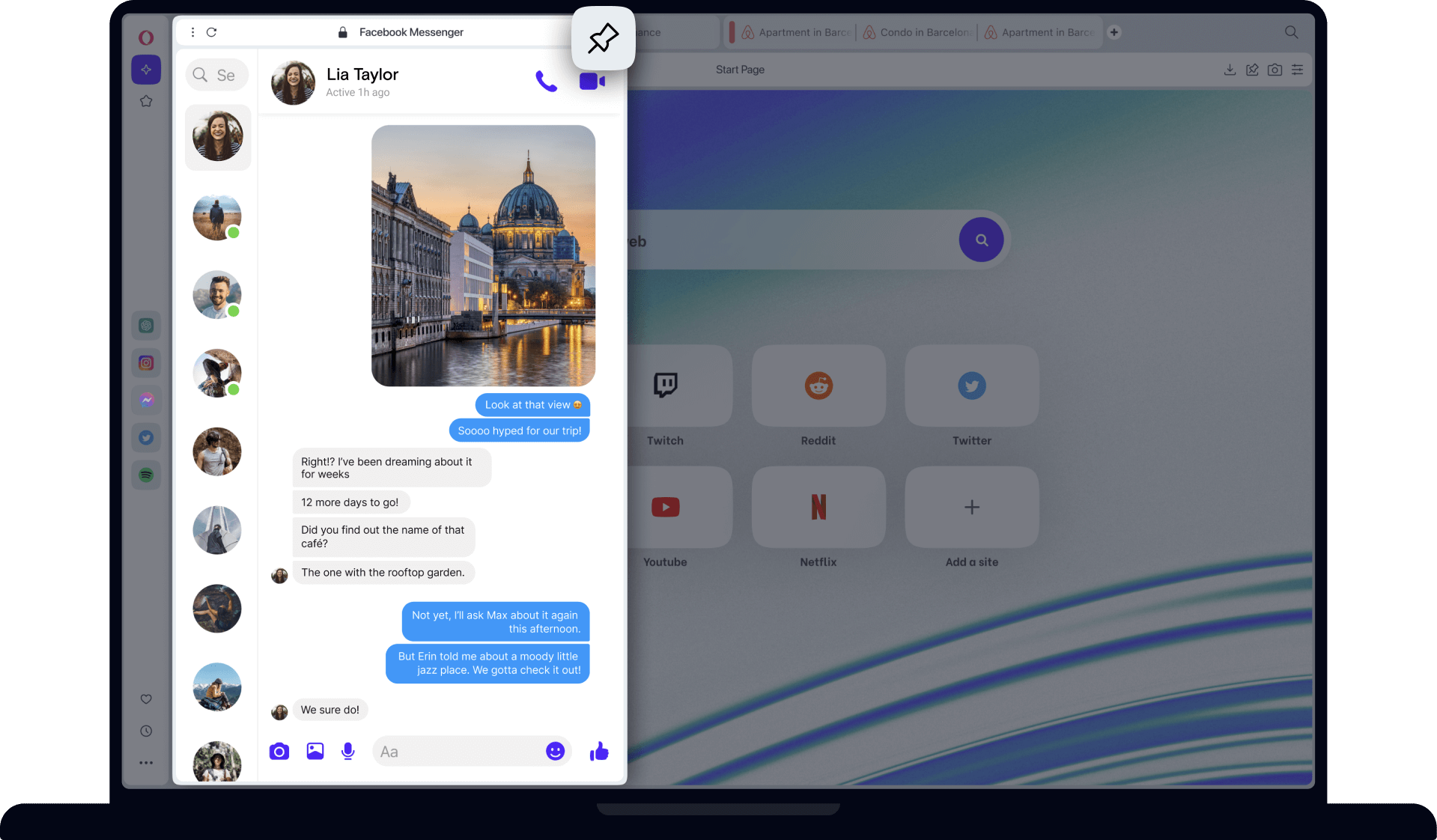
Task: Open the pinboards icon in the toolbar
Action: pyautogui.click(x=1251, y=69)
